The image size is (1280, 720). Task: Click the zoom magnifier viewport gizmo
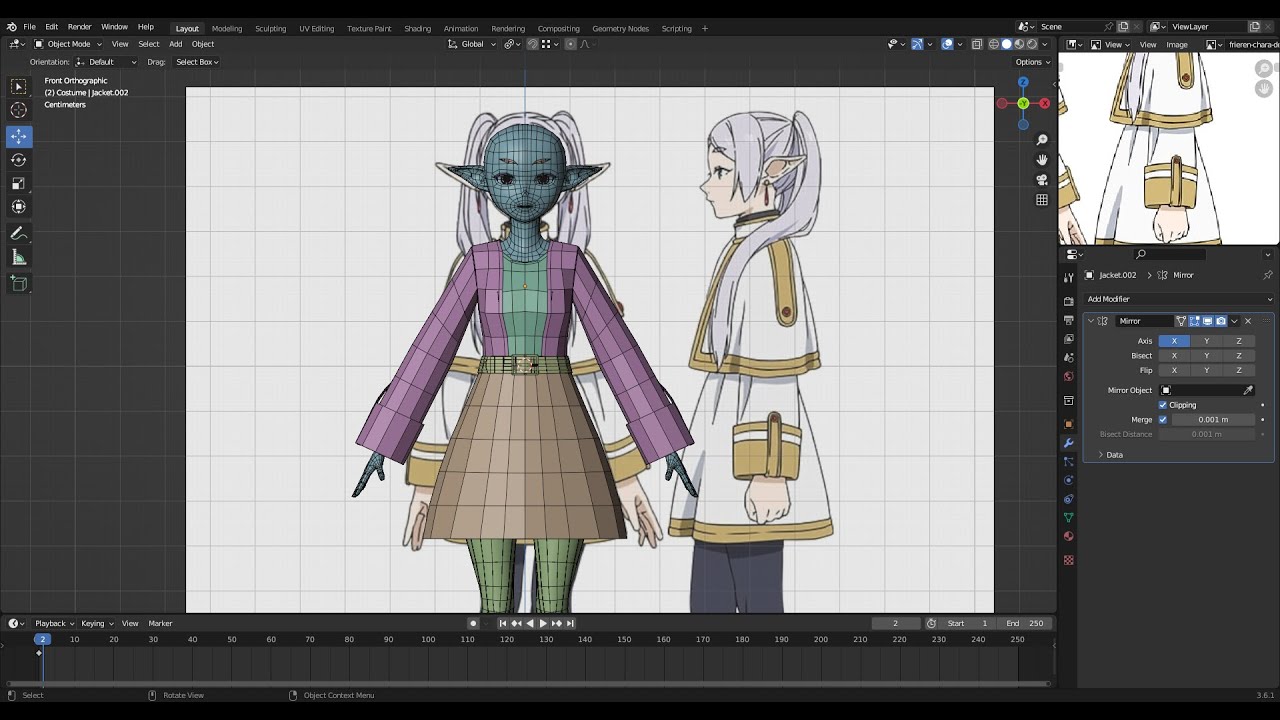pos(1042,140)
